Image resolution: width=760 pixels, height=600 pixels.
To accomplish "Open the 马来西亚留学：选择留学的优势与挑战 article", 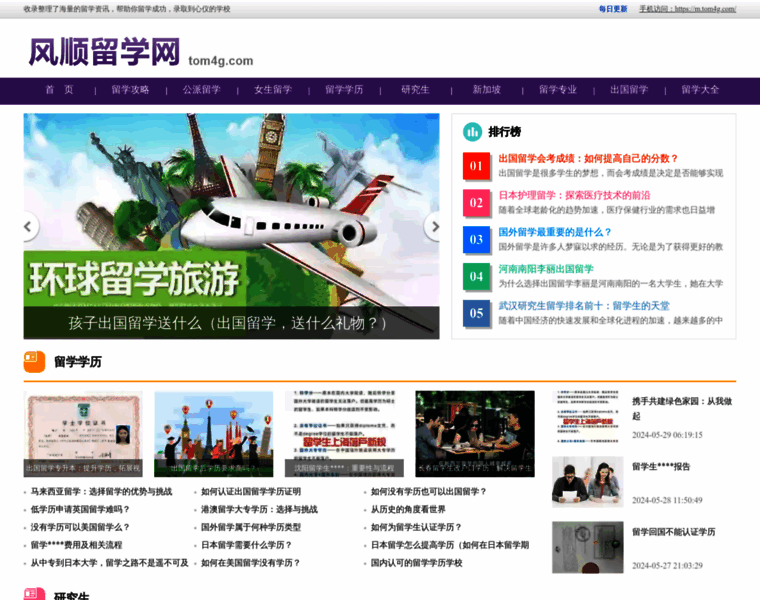I will click(x=101, y=492).
